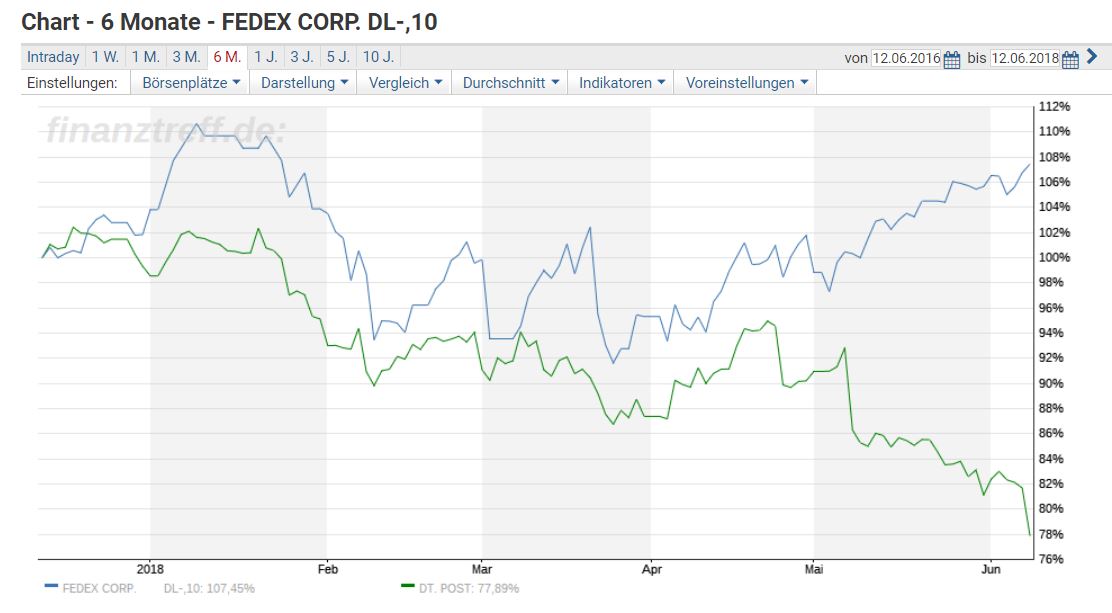Open the Durchschnitt dropdown menu

[x=511, y=83]
